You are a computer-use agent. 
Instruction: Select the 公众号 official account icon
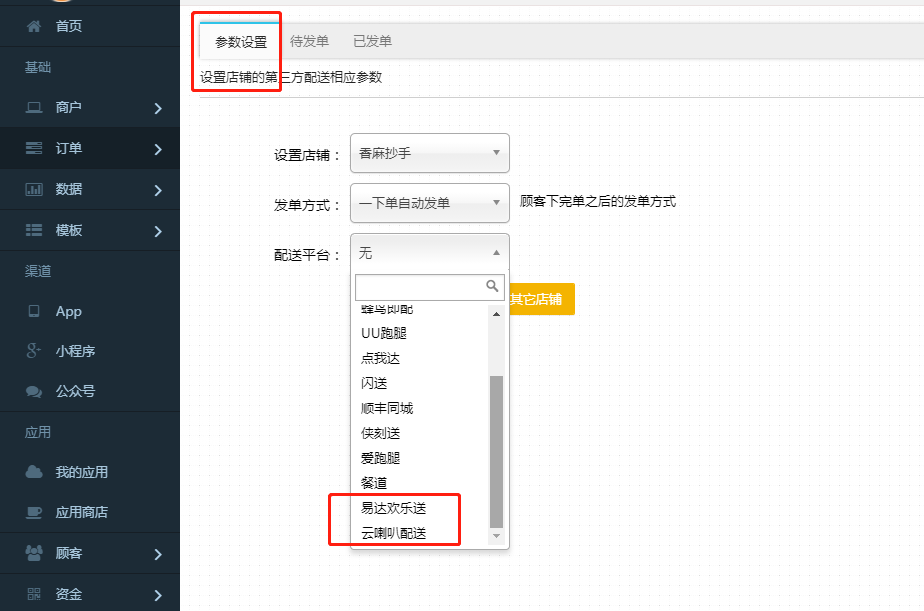(34, 391)
